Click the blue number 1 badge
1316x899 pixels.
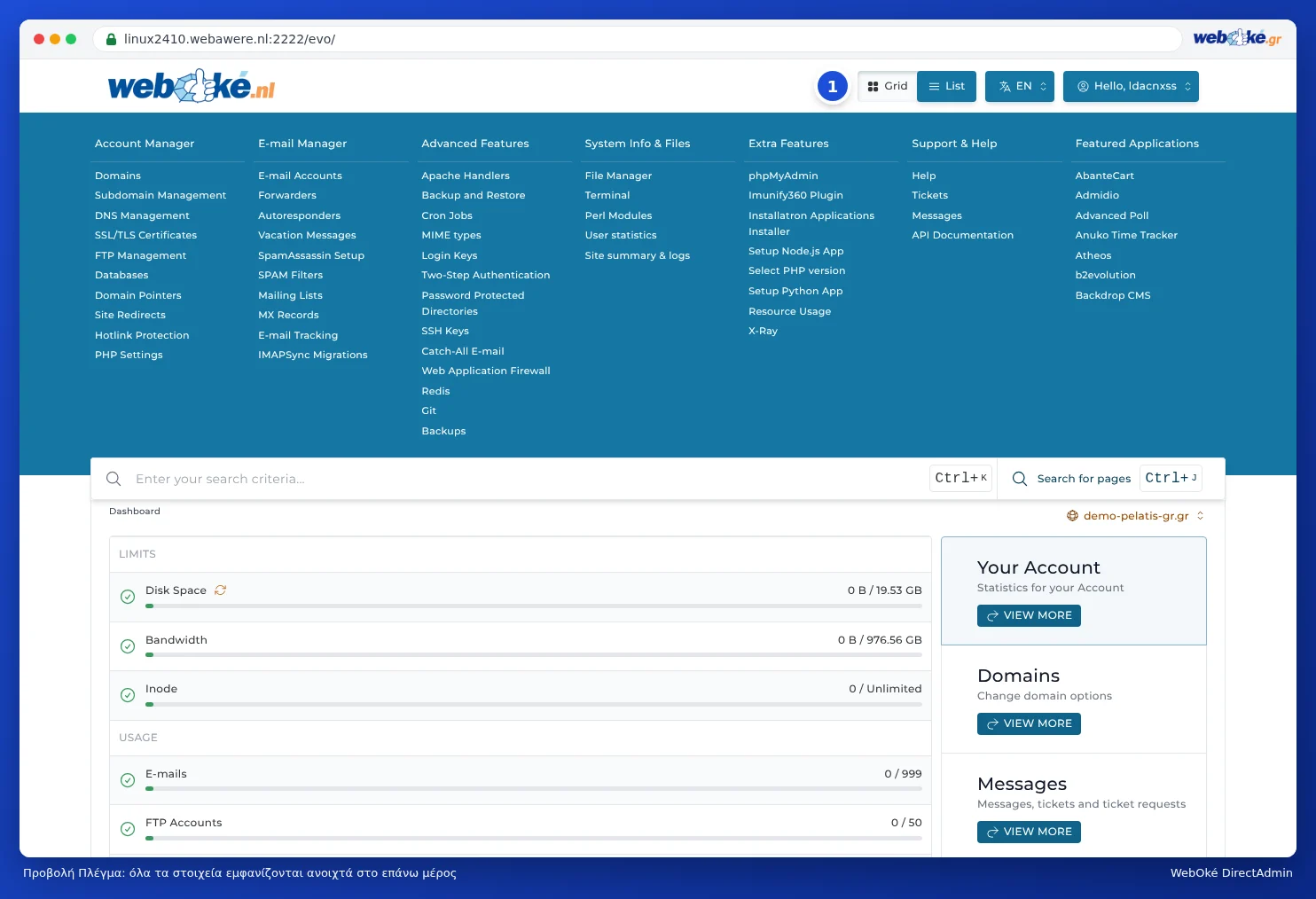coord(832,86)
